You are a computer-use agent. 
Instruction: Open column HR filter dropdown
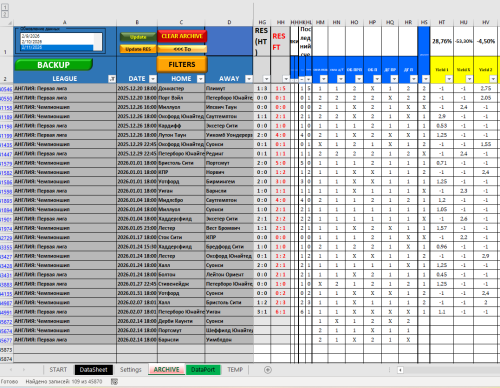click(413, 79)
